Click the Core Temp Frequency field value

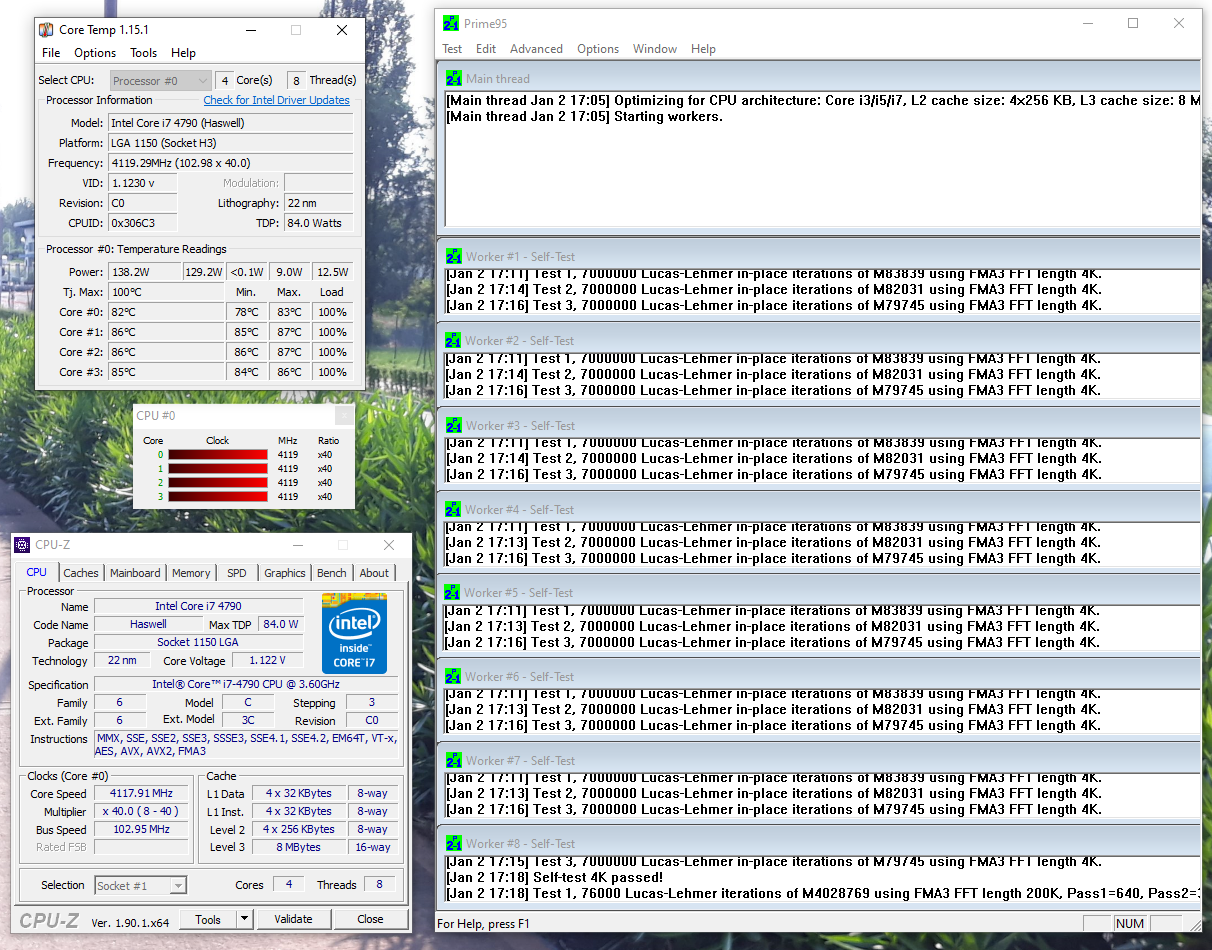point(230,163)
